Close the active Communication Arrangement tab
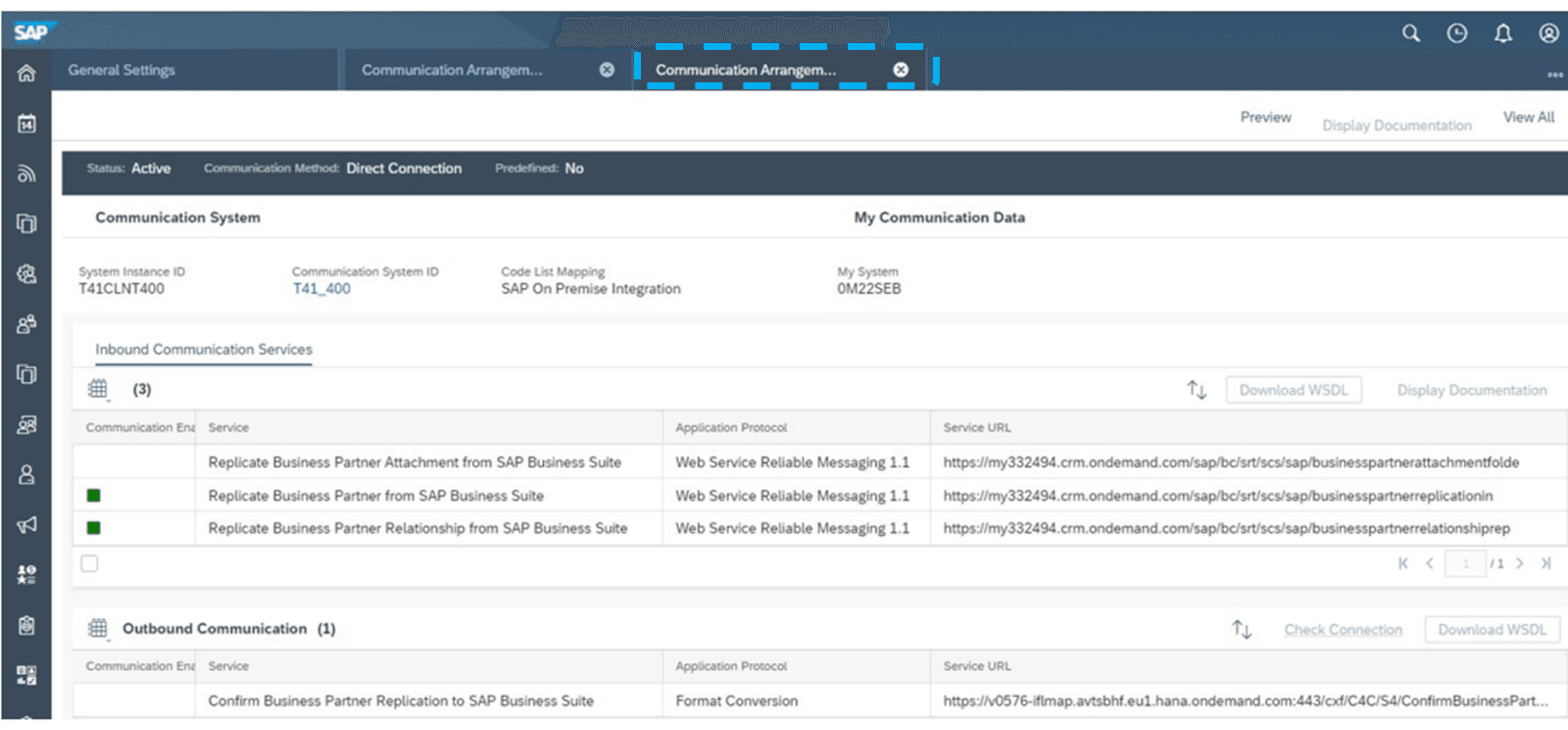This screenshot has height=730, width=1568. (x=901, y=70)
